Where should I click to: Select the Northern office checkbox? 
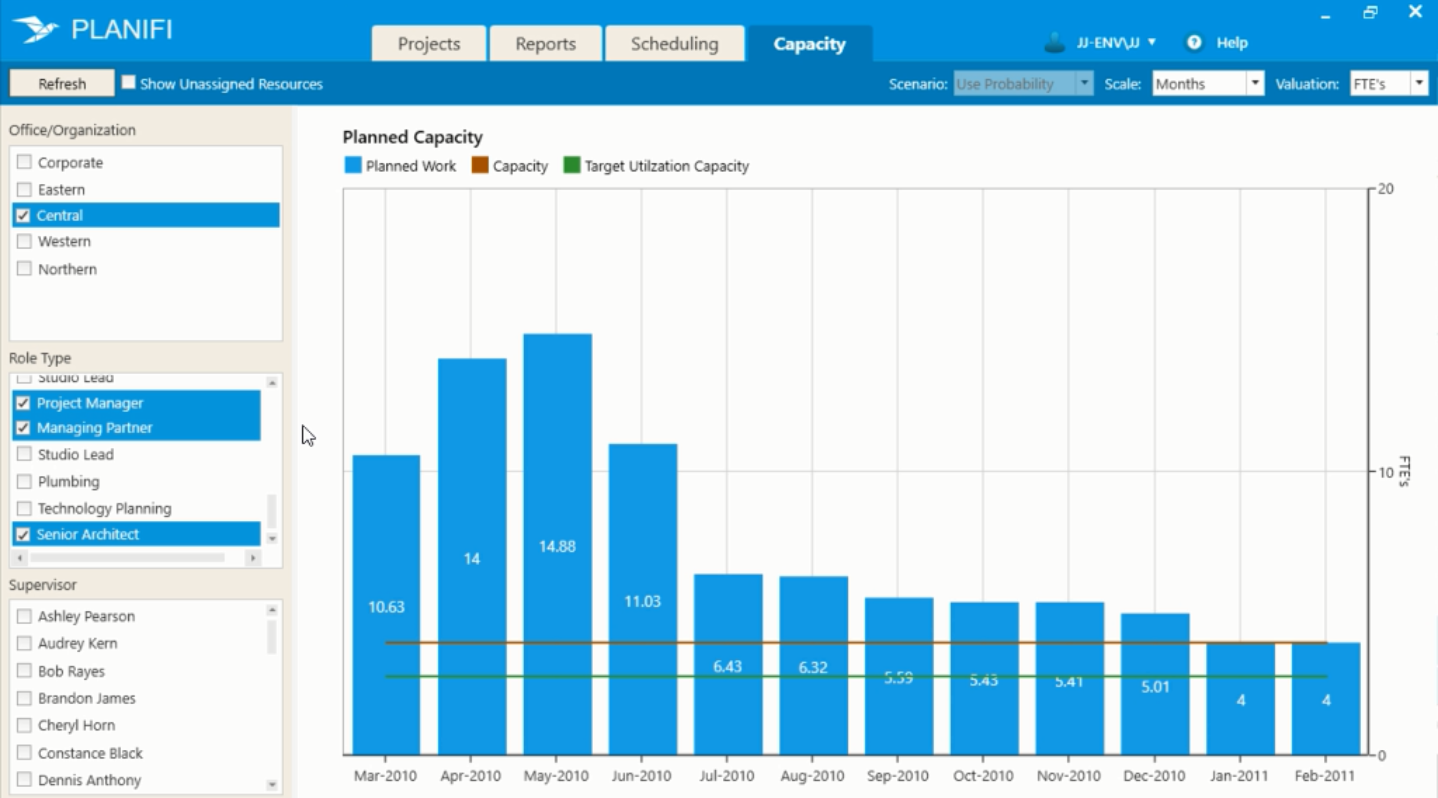tap(24, 269)
